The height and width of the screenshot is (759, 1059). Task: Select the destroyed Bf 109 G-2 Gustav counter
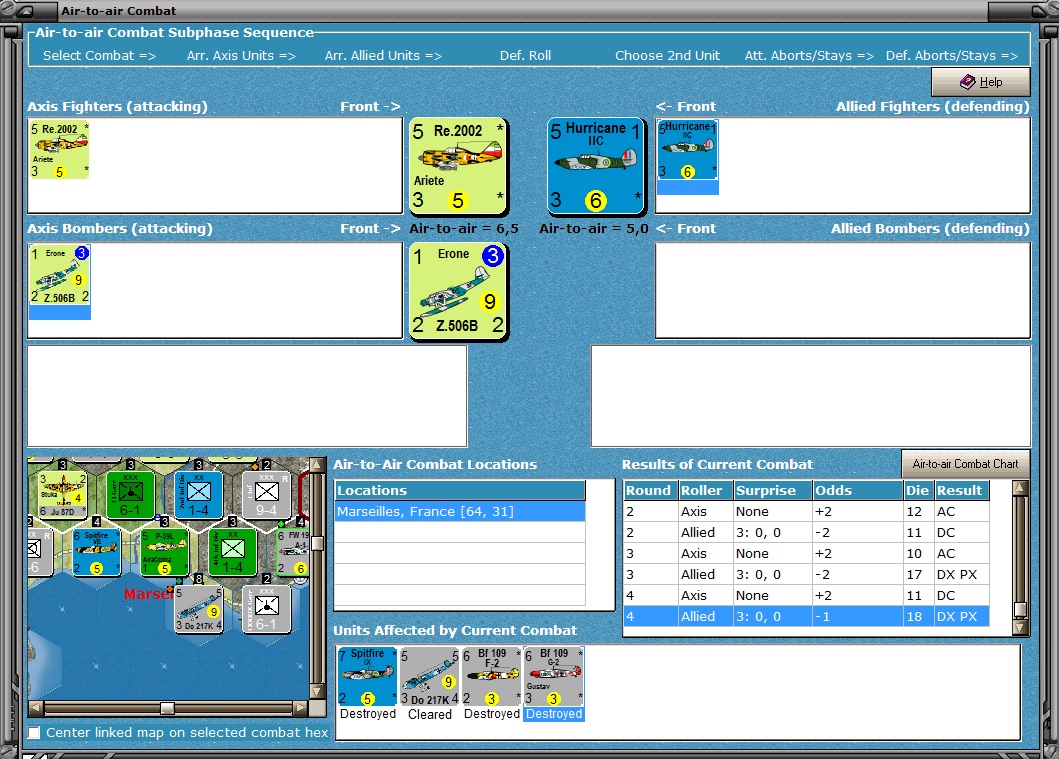[554, 677]
